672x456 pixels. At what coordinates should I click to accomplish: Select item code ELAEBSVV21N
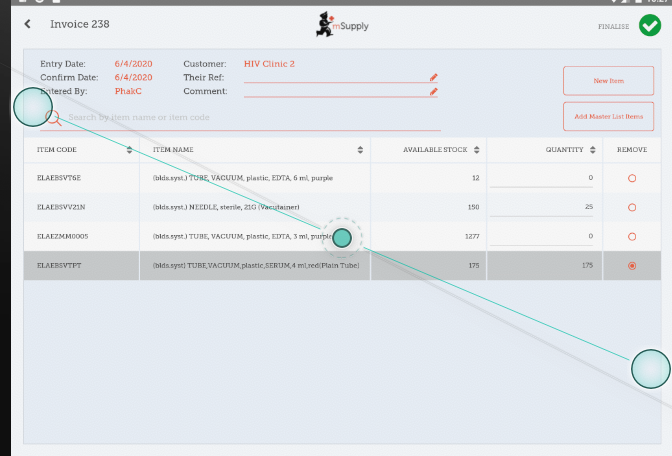pos(61,207)
